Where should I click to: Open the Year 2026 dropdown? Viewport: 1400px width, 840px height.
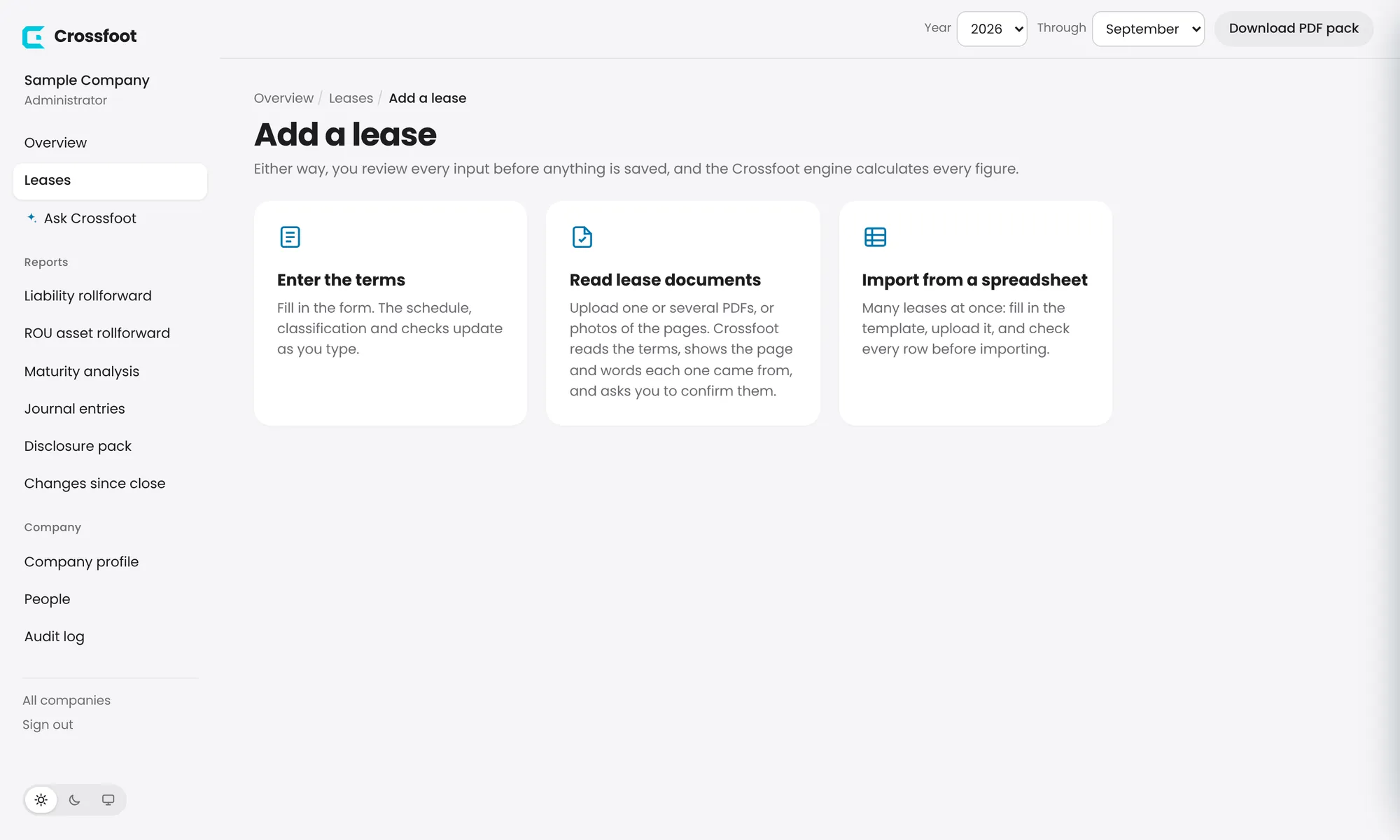(x=992, y=29)
